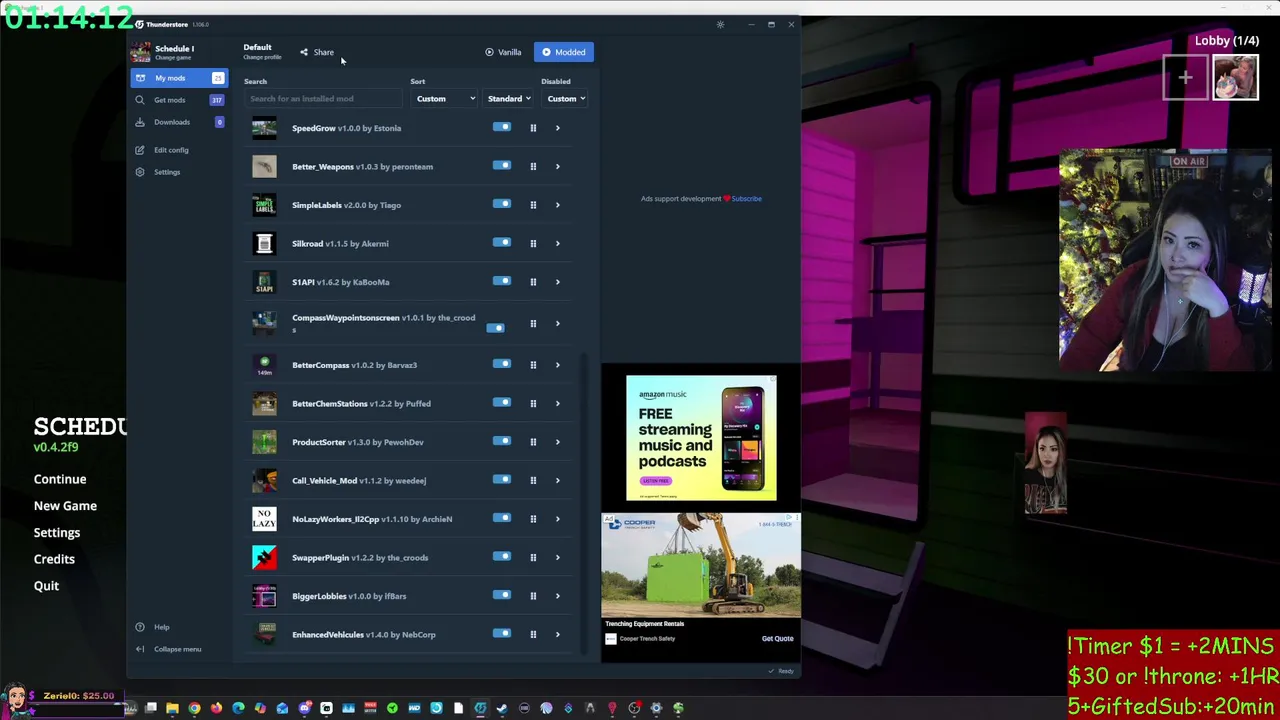Select New Game in Schedule I menu

pos(65,506)
